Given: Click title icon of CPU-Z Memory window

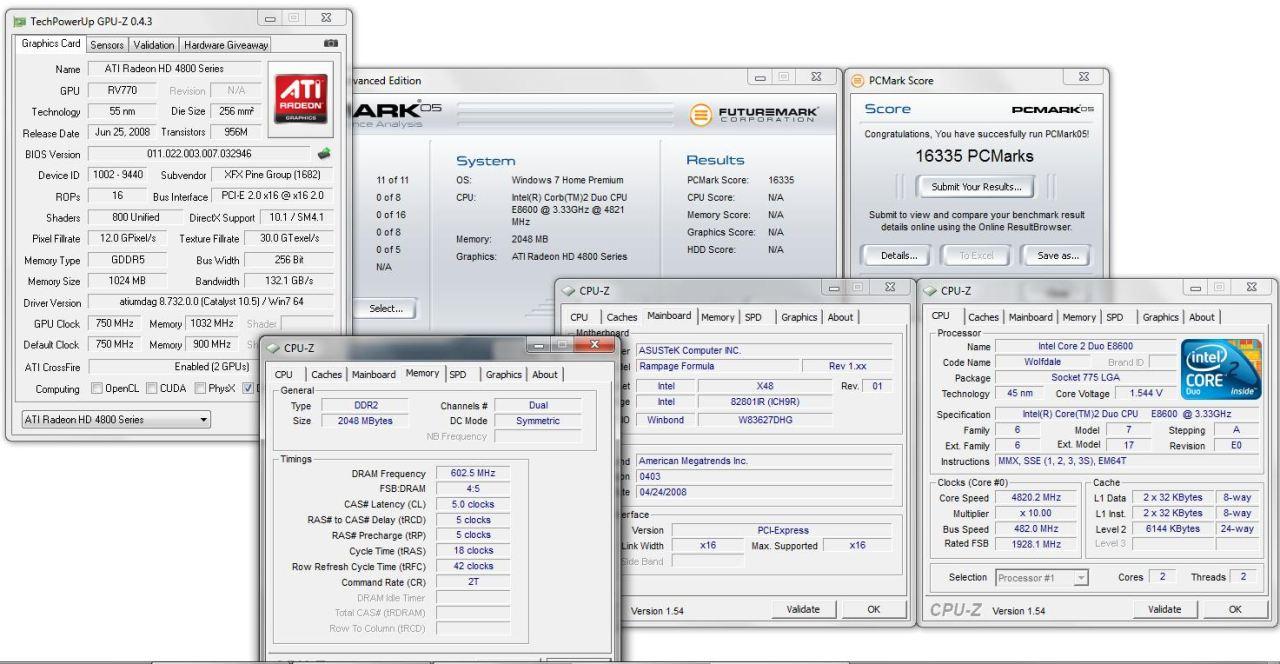Looking at the screenshot, I should coord(274,349).
